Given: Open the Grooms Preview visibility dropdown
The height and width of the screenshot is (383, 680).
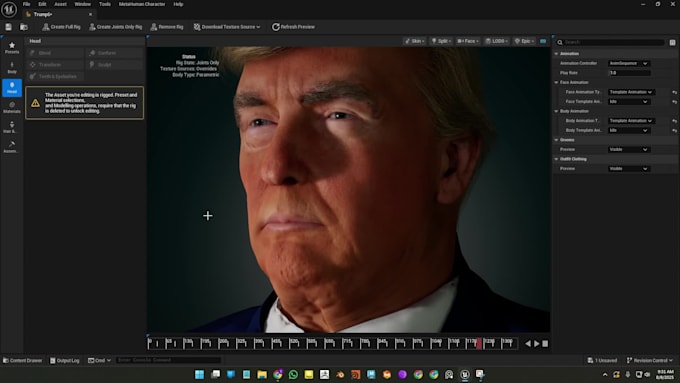Looking at the screenshot, I should tap(628, 149).
